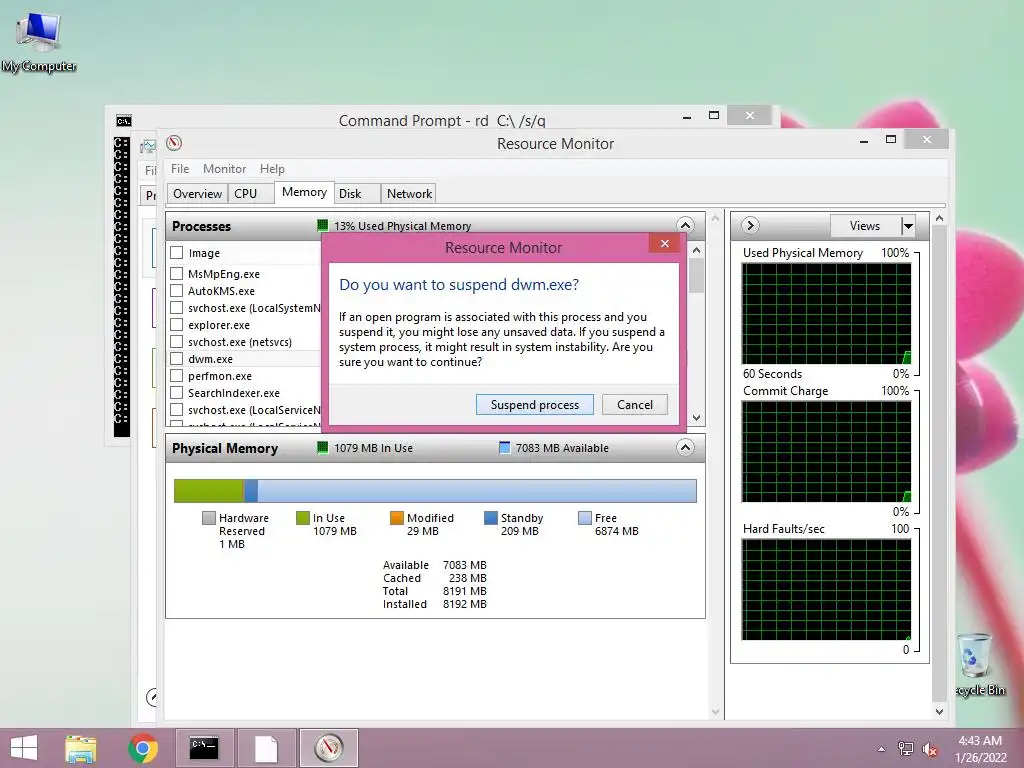Open File Explorer from the taskbar
The image size is (1024, 768).
[x=81, y=748]
